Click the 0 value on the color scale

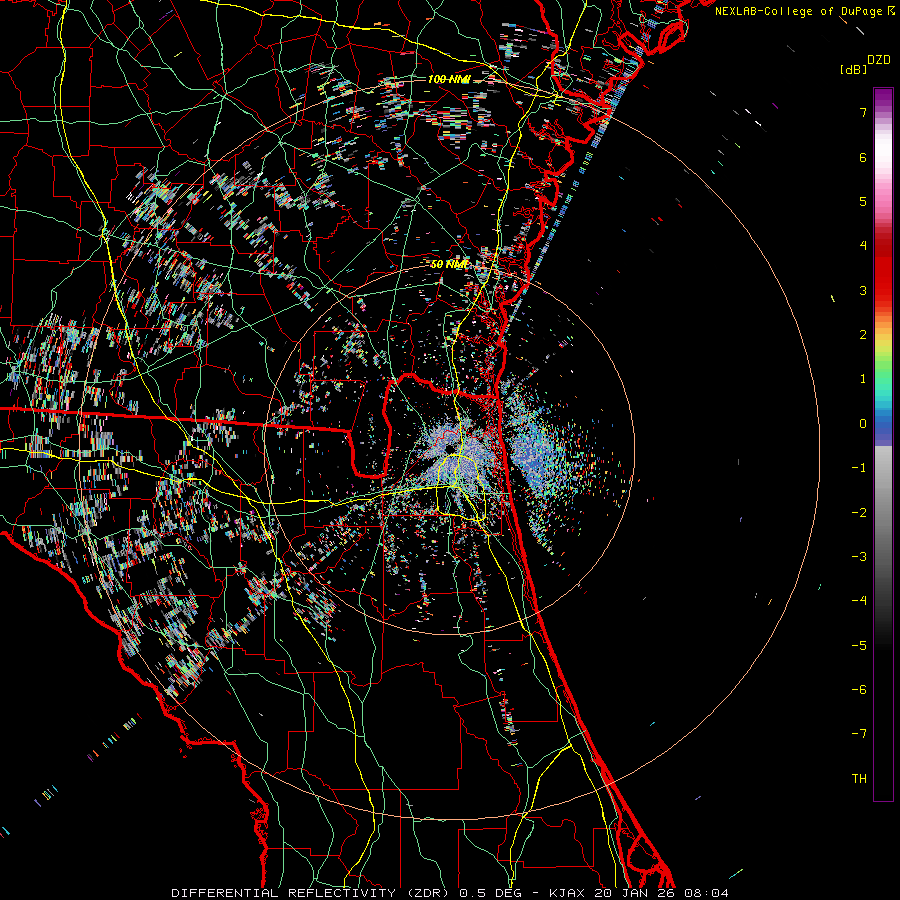tap(863, 424)
